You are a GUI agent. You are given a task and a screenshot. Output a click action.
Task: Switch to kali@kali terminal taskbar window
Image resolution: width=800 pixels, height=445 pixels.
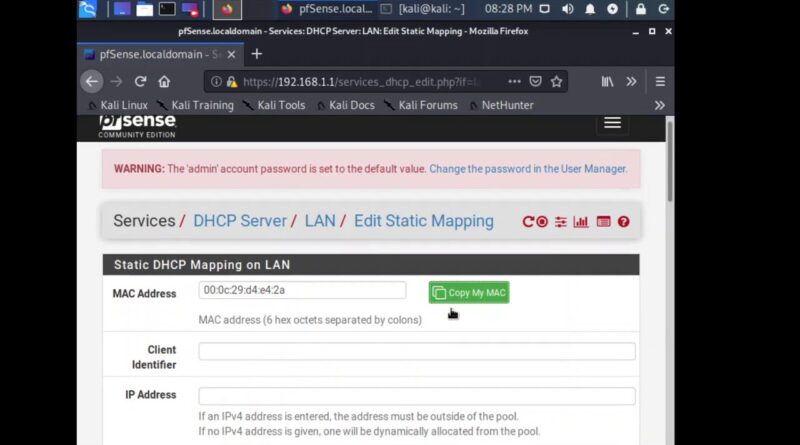[423, 9]
